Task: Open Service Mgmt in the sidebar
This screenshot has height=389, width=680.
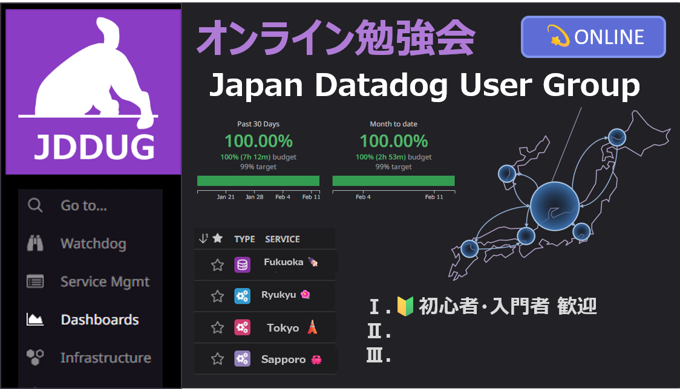Action: pos(105,282)
